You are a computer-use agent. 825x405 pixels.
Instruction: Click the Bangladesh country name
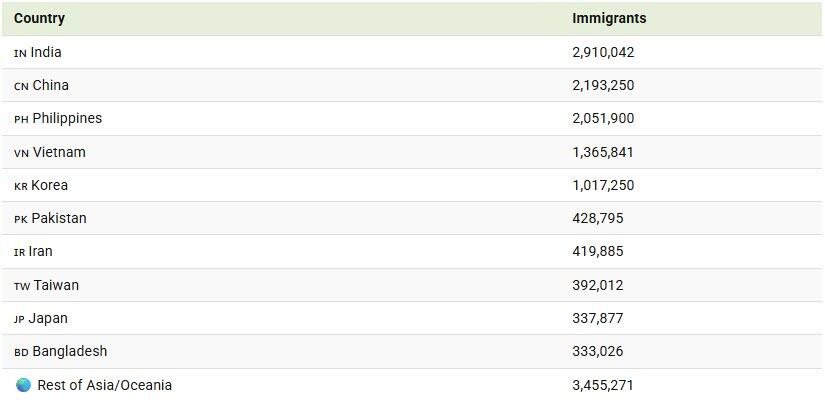(69, 351)
